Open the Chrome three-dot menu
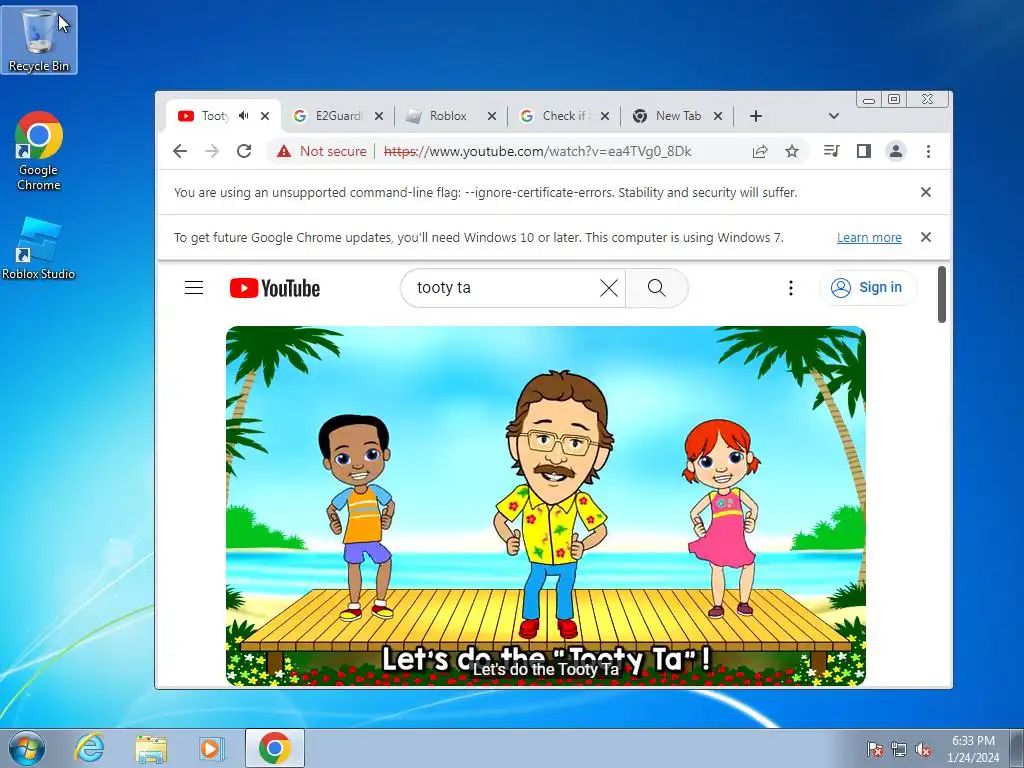The image size is (1024, 768). pos(928,151)
